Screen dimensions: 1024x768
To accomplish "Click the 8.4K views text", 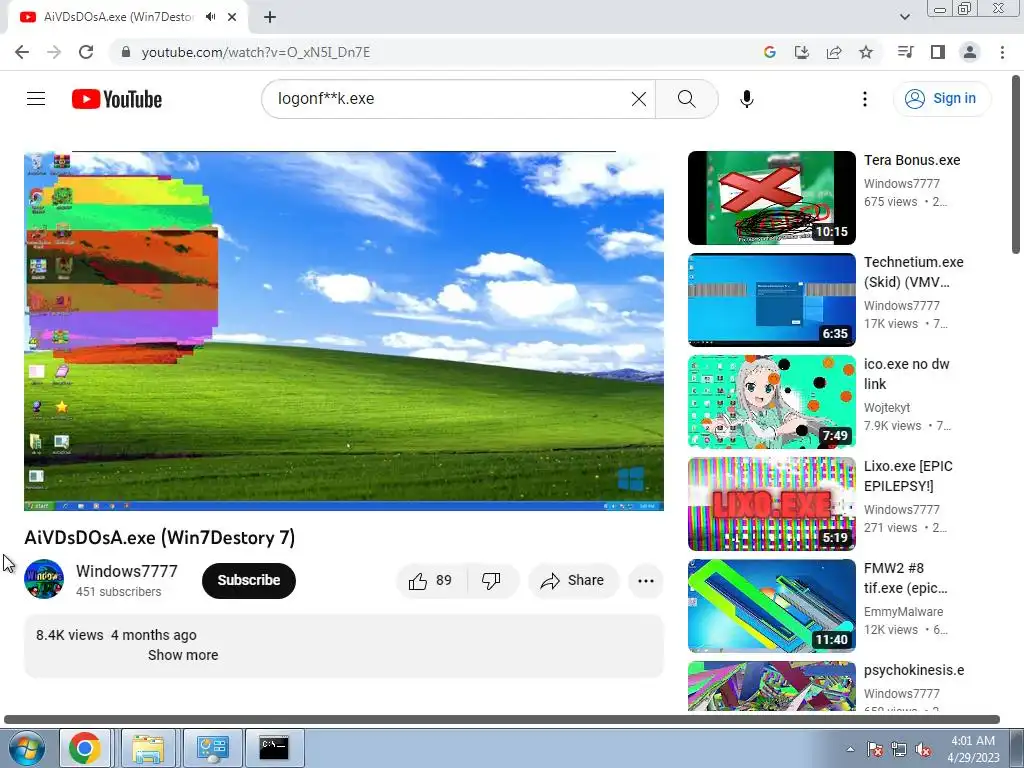I will [x=69, y=635].
